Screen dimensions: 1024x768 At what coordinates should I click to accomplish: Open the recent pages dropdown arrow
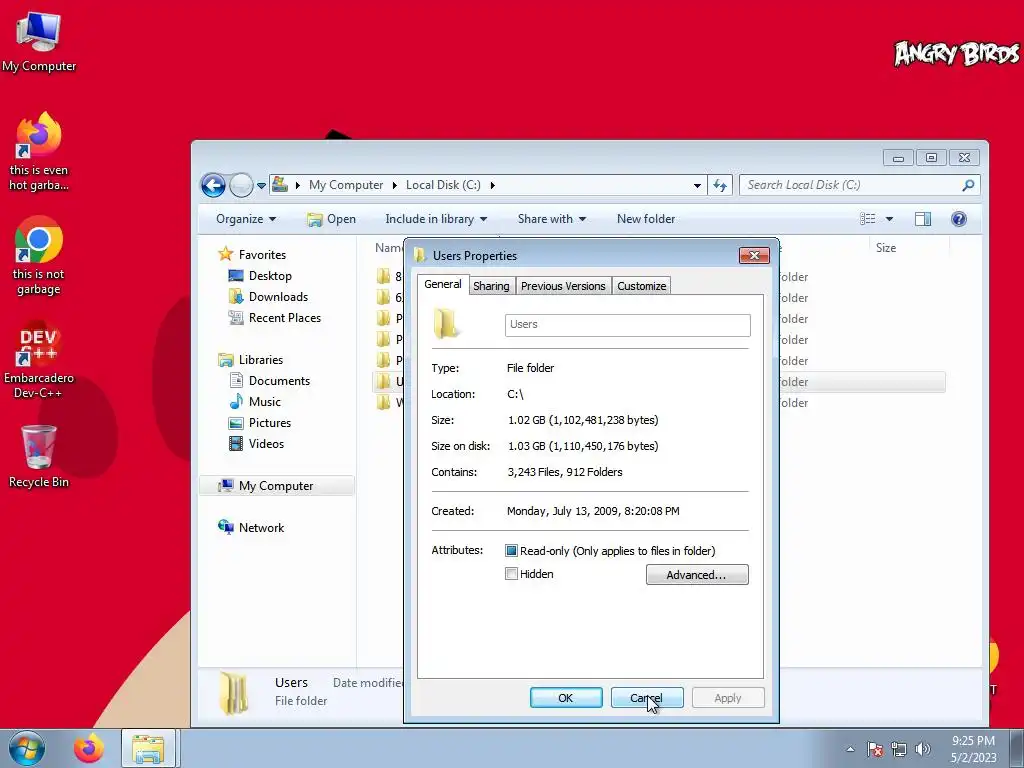coord(261,185)
